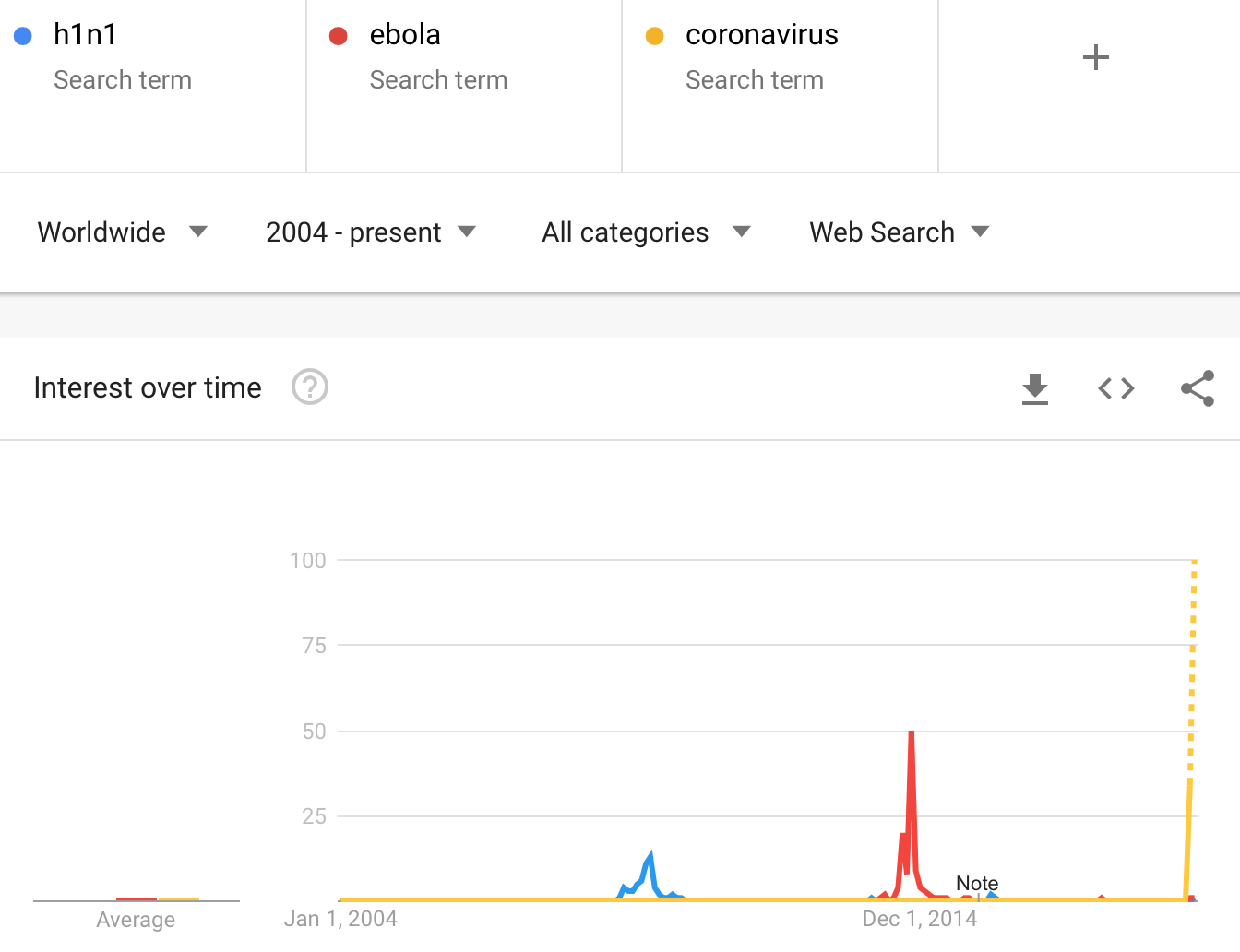The height and width of the screenshot is (952, 1240).
Task: Select the red ebola color dot
Action: point(339,36)
